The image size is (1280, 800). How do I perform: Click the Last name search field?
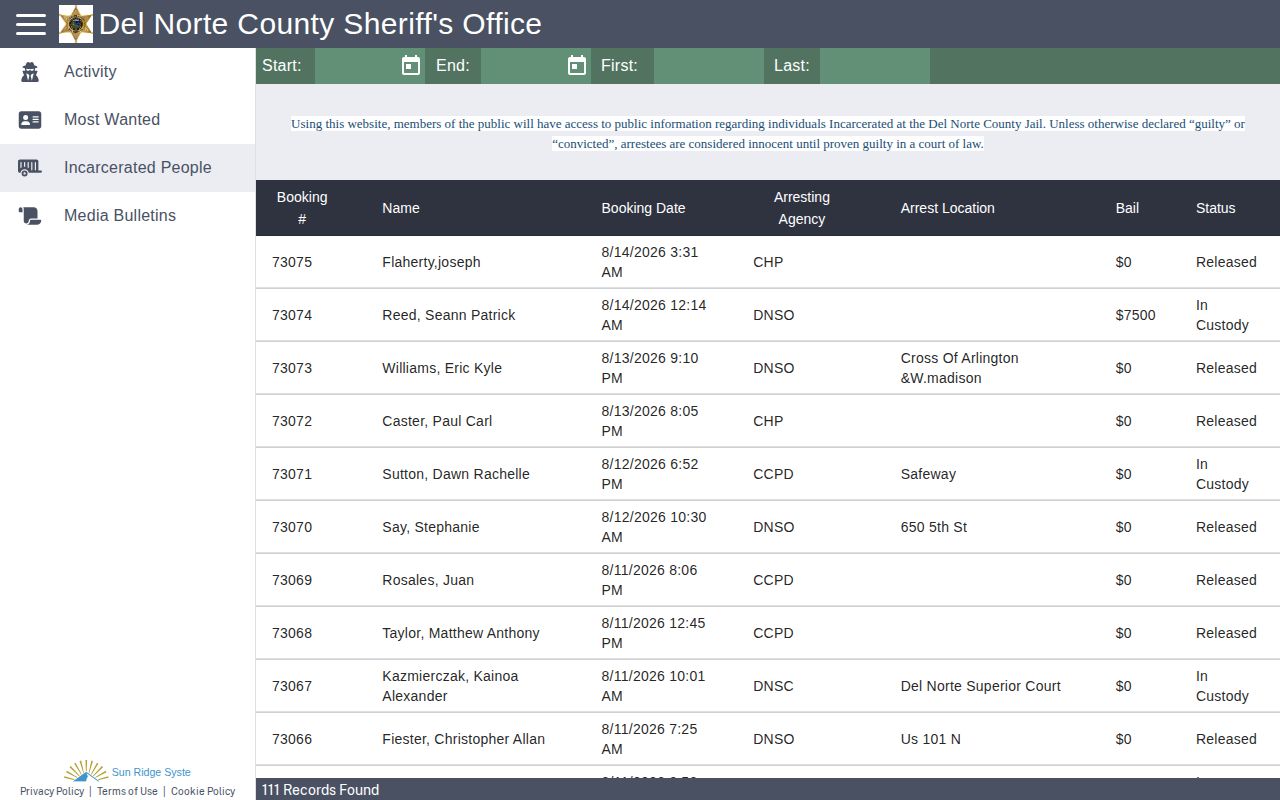click(x=875, y=66)
